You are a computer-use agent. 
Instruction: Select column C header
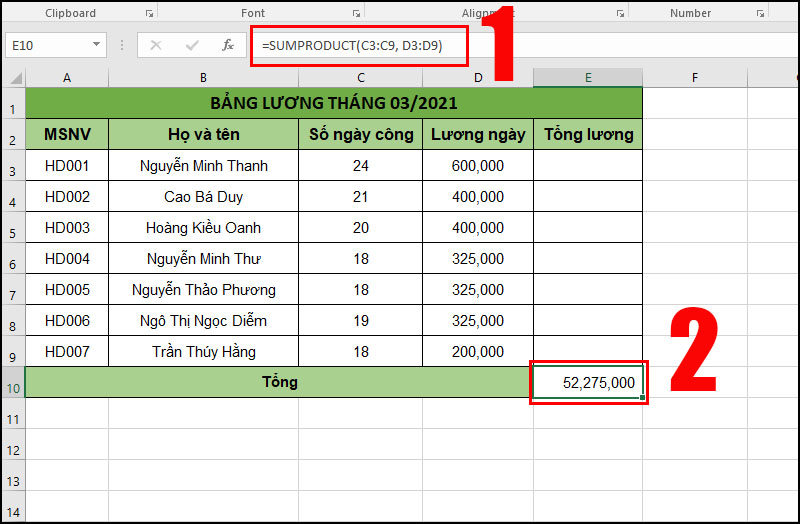tap(360, 78)
